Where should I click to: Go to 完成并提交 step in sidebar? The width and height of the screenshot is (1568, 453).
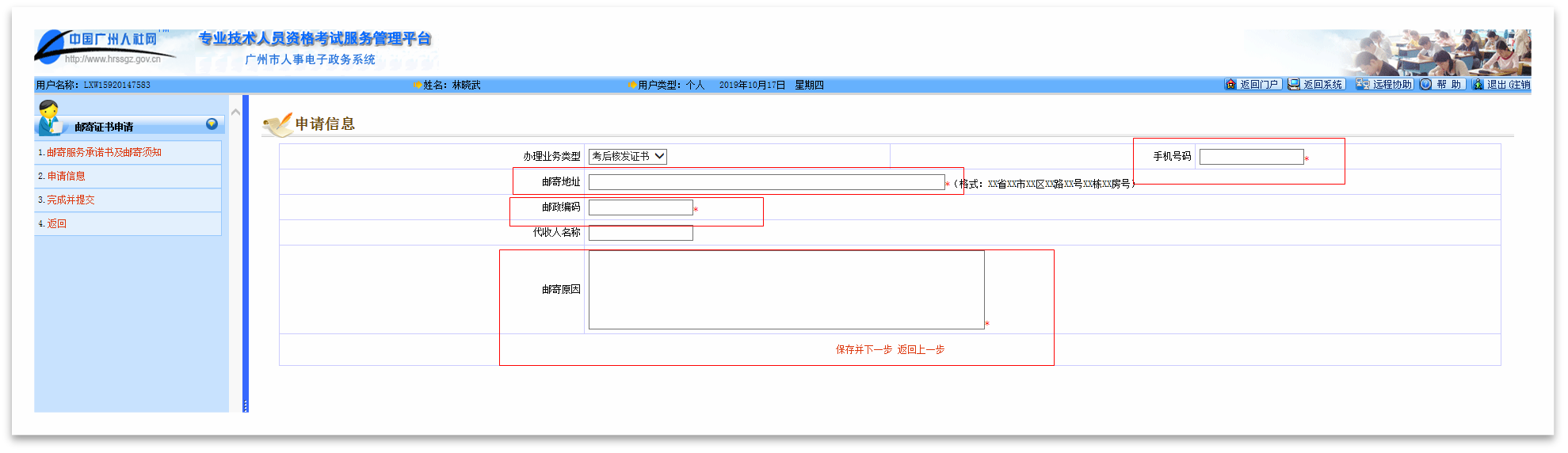(x=71, y=200)
